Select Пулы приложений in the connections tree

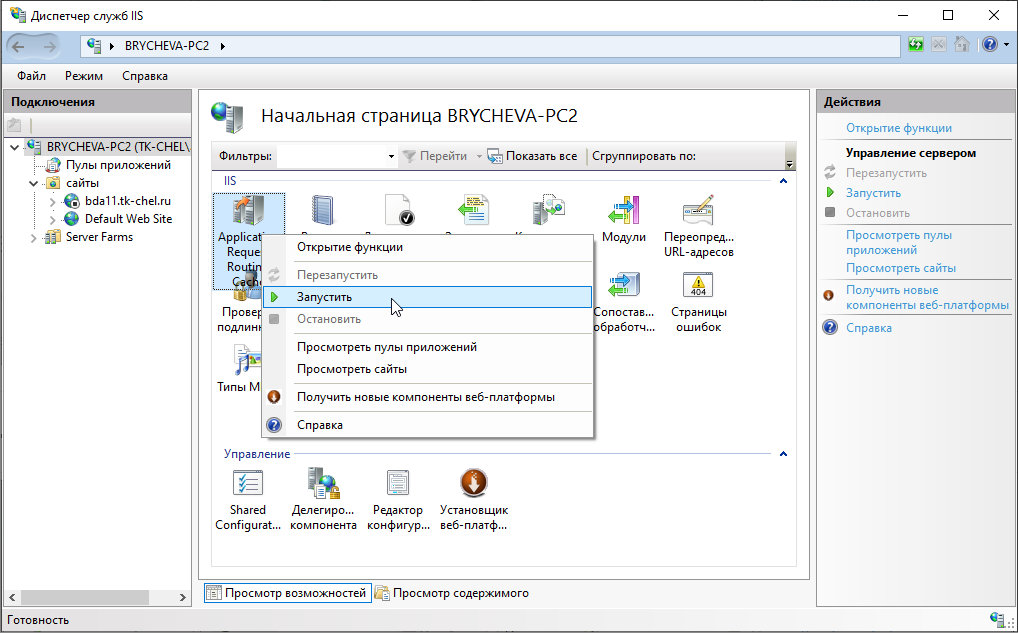(x=118, y=165)
